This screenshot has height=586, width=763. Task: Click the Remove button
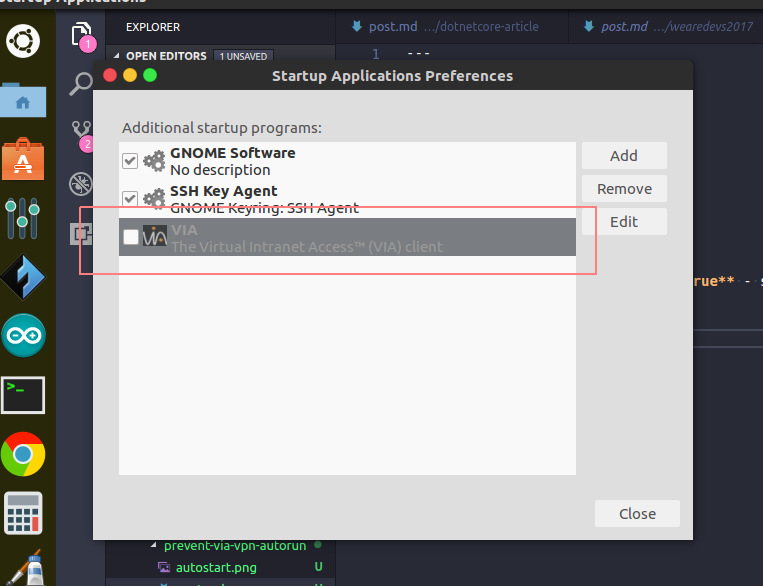coord(624,189)
